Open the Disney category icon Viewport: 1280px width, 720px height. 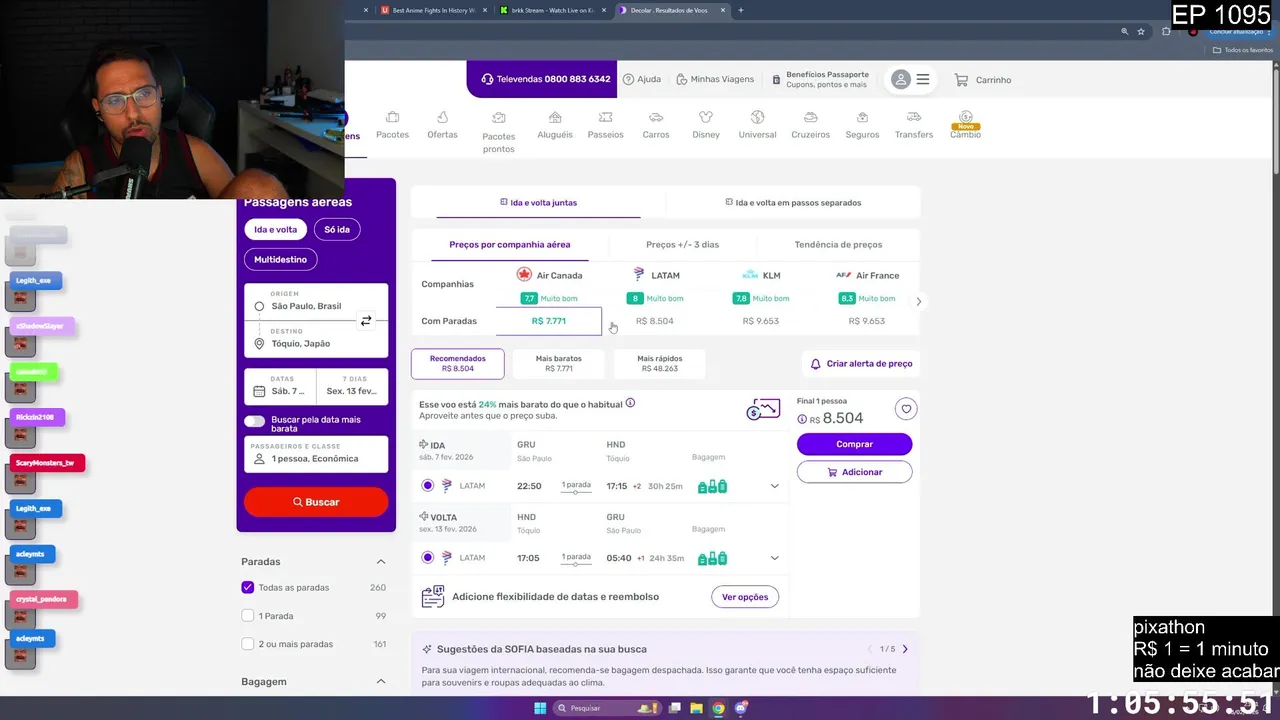click(x=706, y=118)
